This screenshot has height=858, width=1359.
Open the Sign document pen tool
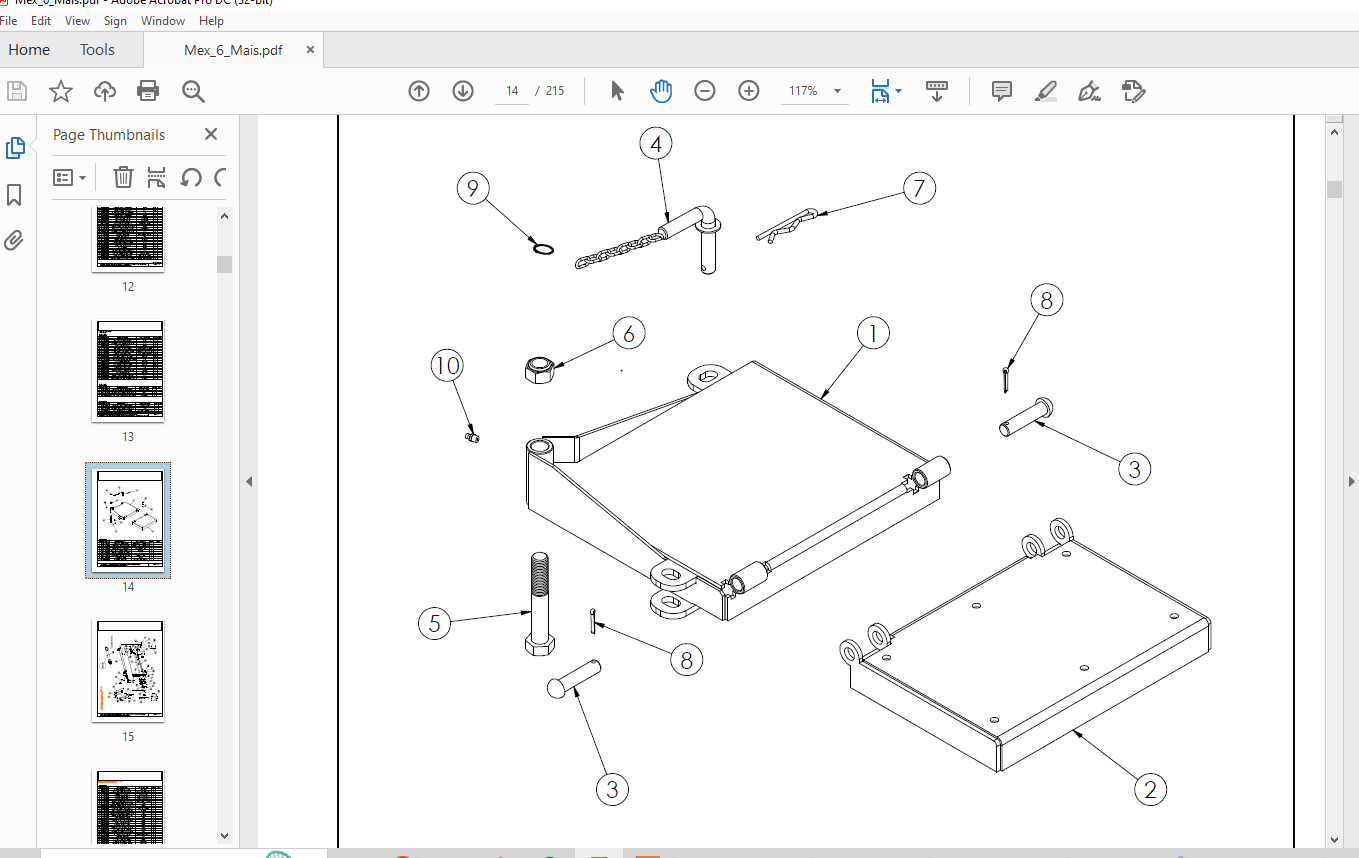(1090, 91)
